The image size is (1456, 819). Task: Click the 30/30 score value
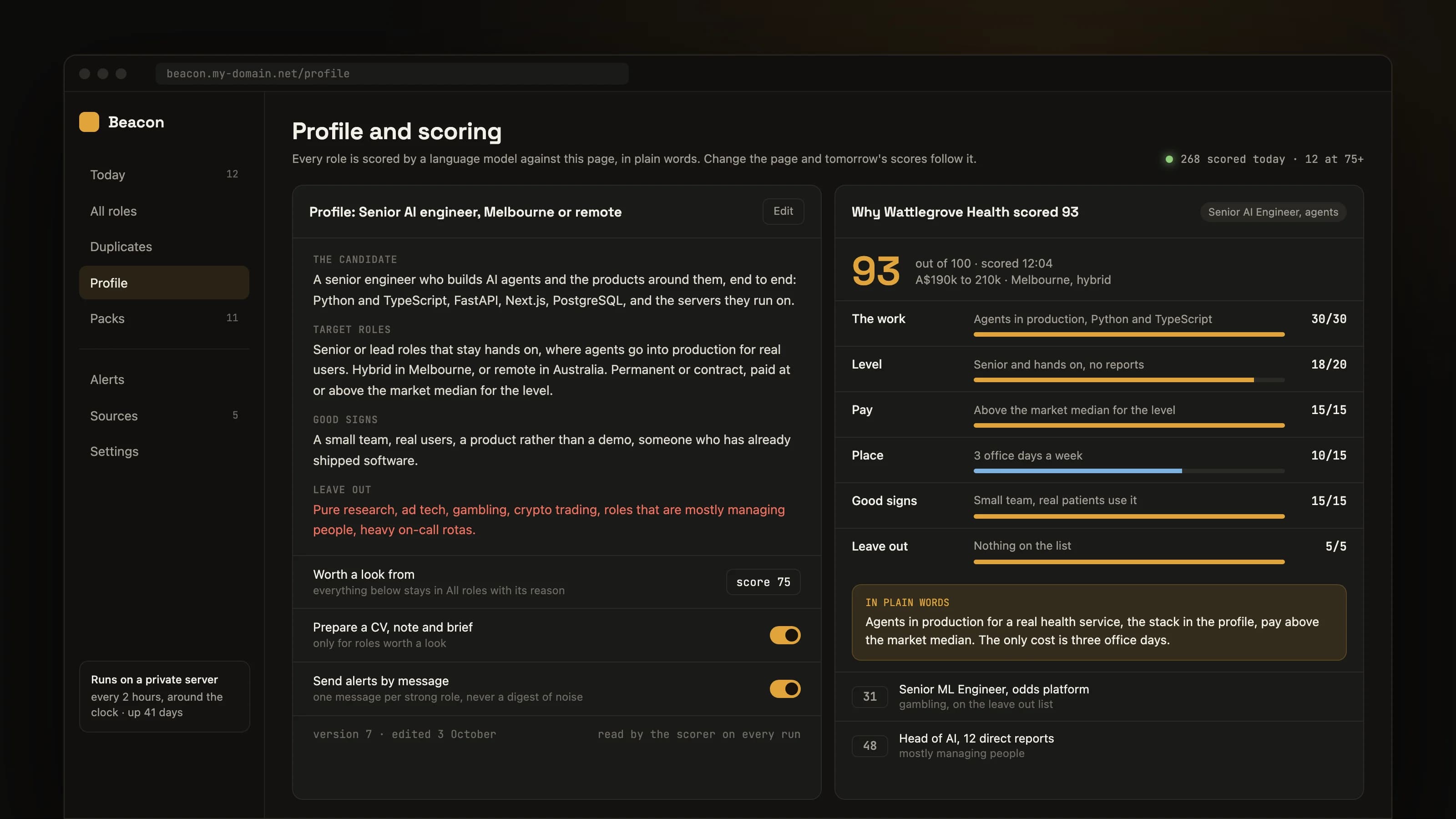pyautogui.click(x=1328, y=319)
